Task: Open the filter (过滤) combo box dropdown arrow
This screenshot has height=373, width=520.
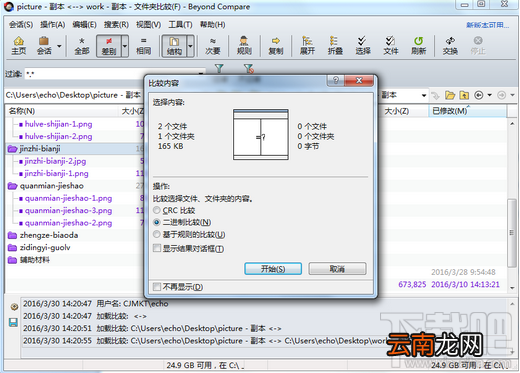Action: click(201, 73)
